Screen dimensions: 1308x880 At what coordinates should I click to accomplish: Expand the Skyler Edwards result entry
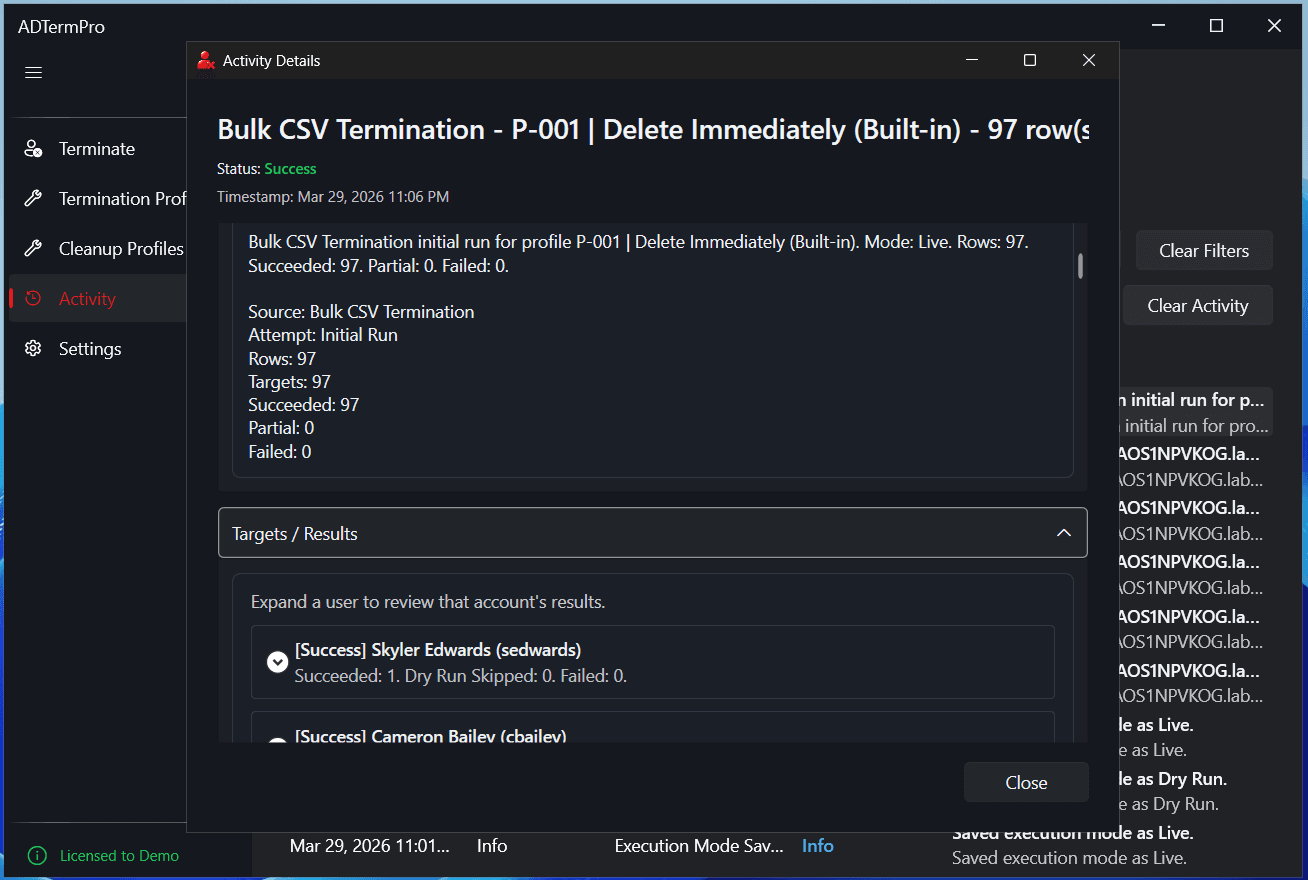278,662
